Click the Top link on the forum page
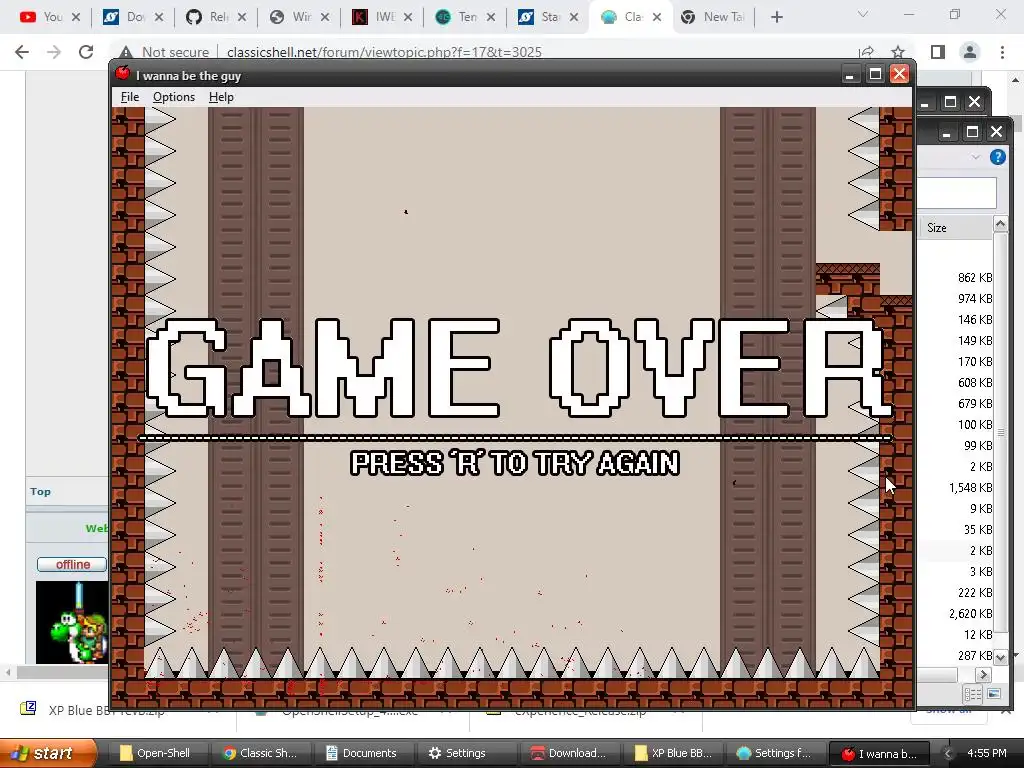The width and height of the screenshot is (1024, 768). tap(40, 492)
